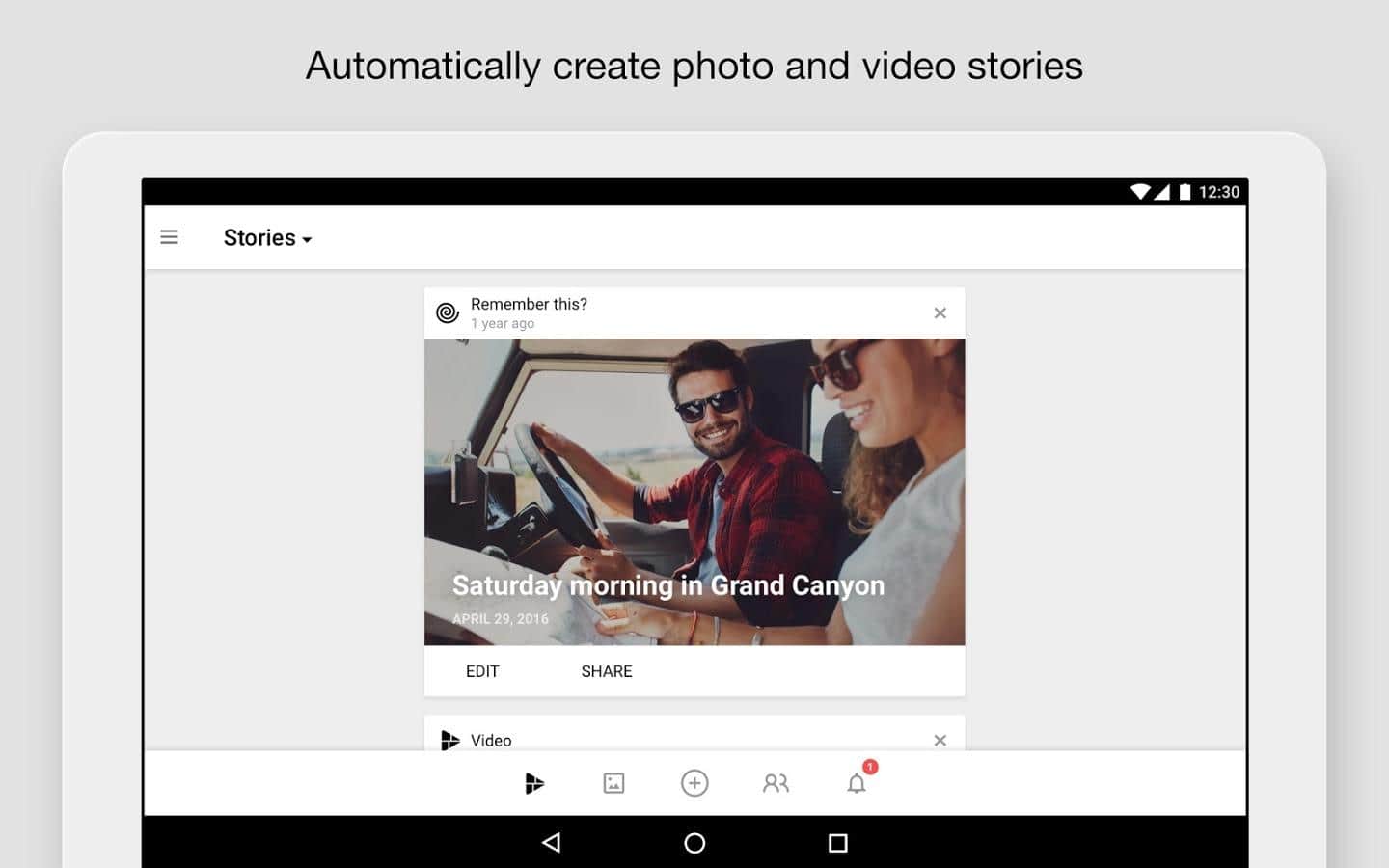Open the hamburger navigation menu

(x=169, y=237)
